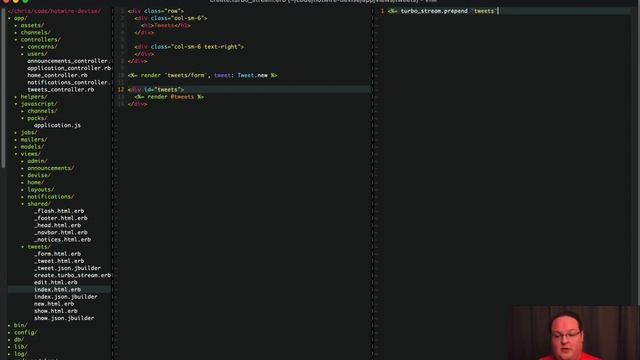Image resolution: width=640 pixels, height=360 pixels.
Task: Open _tweet.json.jbuilder file
Action: pyautogui.click(x=67, y=268)
